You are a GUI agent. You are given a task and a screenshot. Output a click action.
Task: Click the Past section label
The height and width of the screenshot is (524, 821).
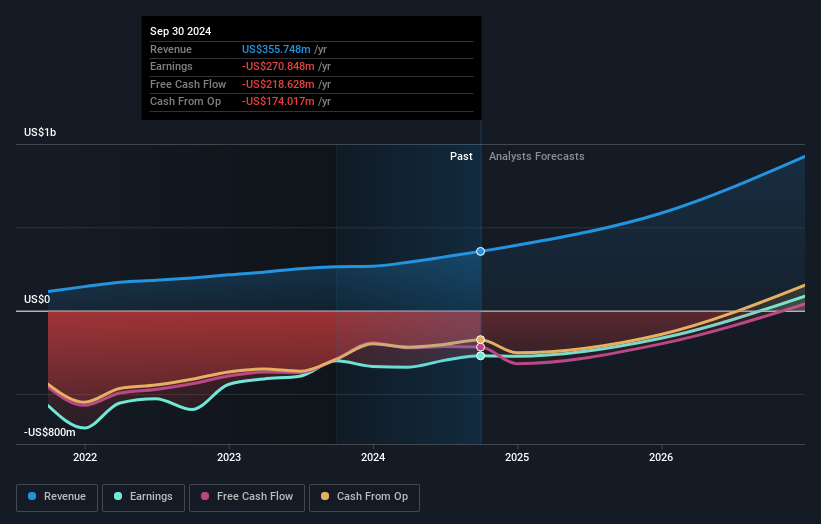461,157
